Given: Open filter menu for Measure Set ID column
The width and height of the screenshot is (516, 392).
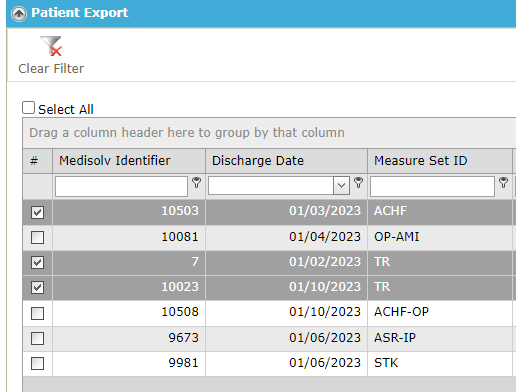Looking at the screenshot, I should [x=504, y=182].
